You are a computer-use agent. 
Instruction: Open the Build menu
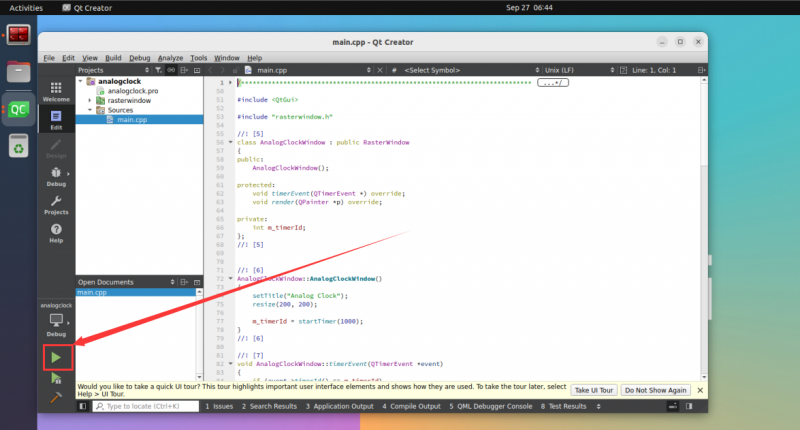[x=113, y=58]
